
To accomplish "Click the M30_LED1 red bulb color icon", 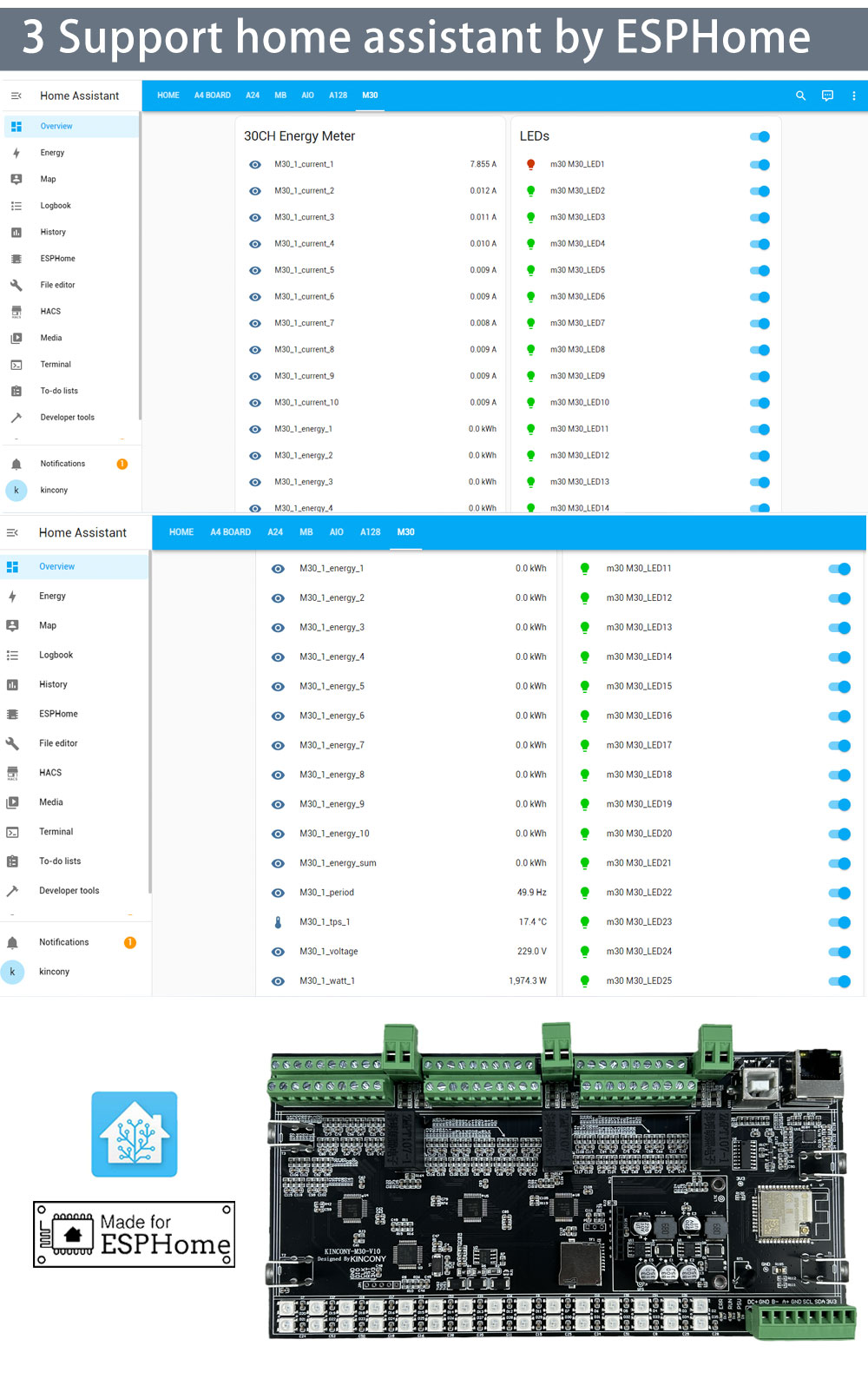I will (530, 164).
